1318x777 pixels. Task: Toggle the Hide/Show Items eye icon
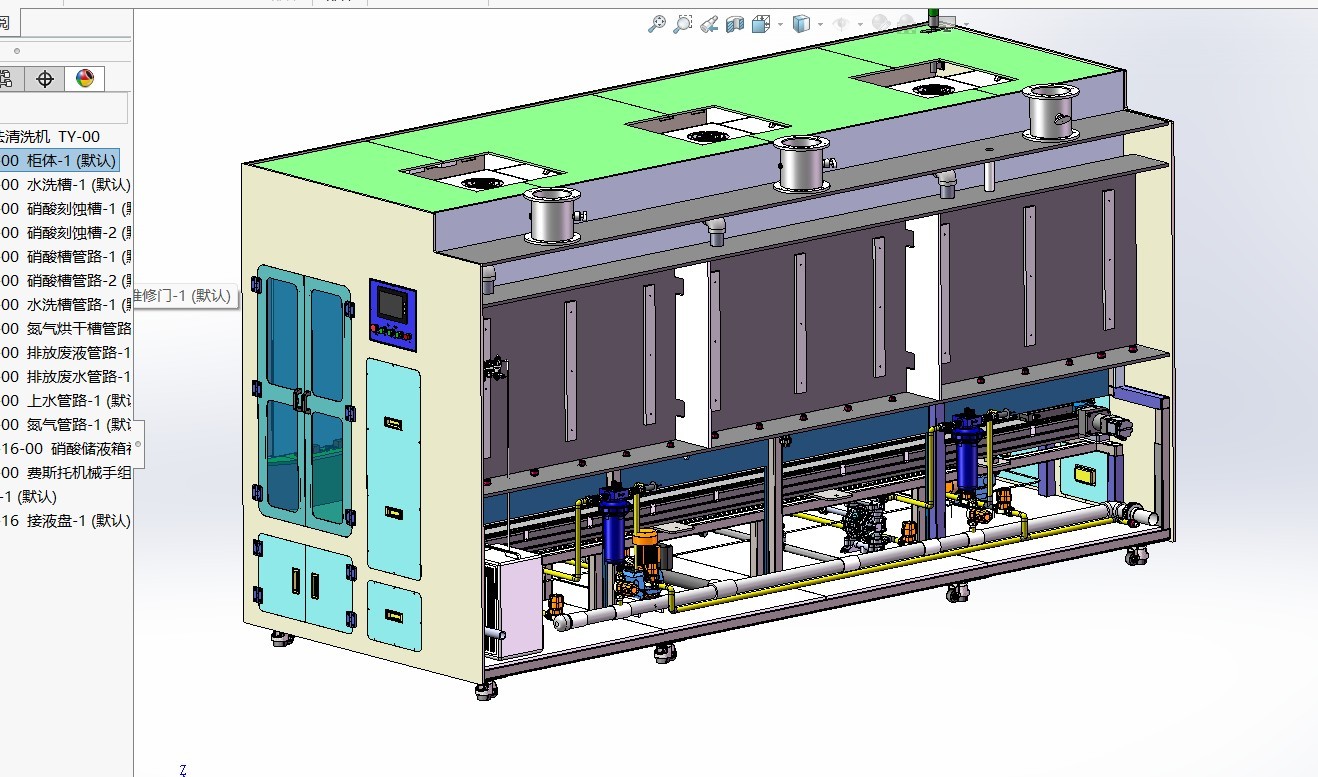point(841,24)
